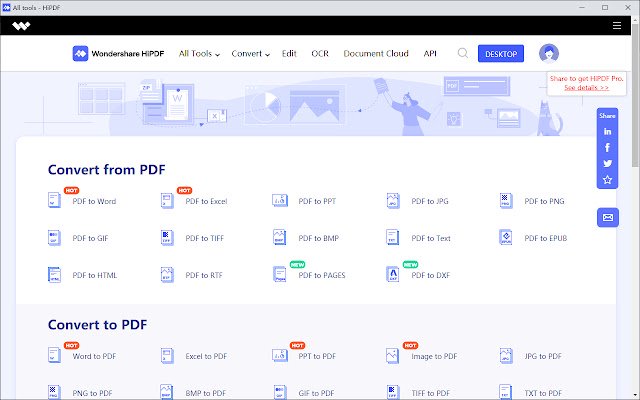Click the HiPDF app icon in the title bar
640x400 pixels.
coord(6,7)
